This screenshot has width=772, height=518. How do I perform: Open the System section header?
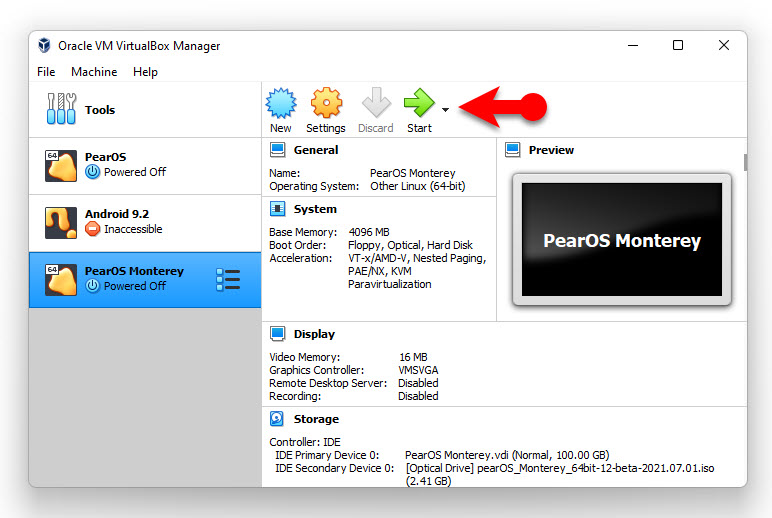click(315, 209)
